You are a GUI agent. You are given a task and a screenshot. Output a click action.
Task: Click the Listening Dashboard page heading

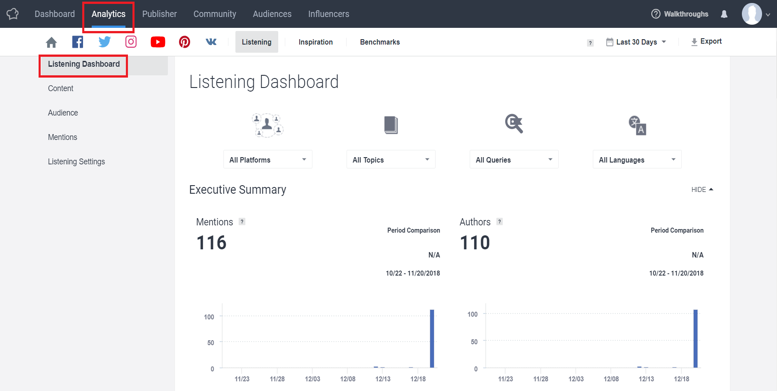[264, 82]
